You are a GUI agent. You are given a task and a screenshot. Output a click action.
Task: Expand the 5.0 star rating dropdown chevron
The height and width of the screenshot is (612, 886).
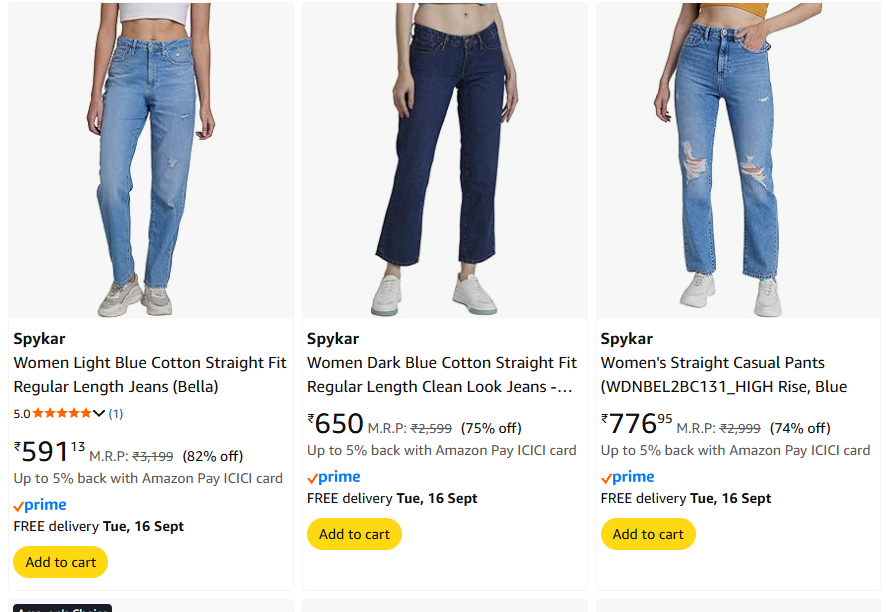point(99,413)
